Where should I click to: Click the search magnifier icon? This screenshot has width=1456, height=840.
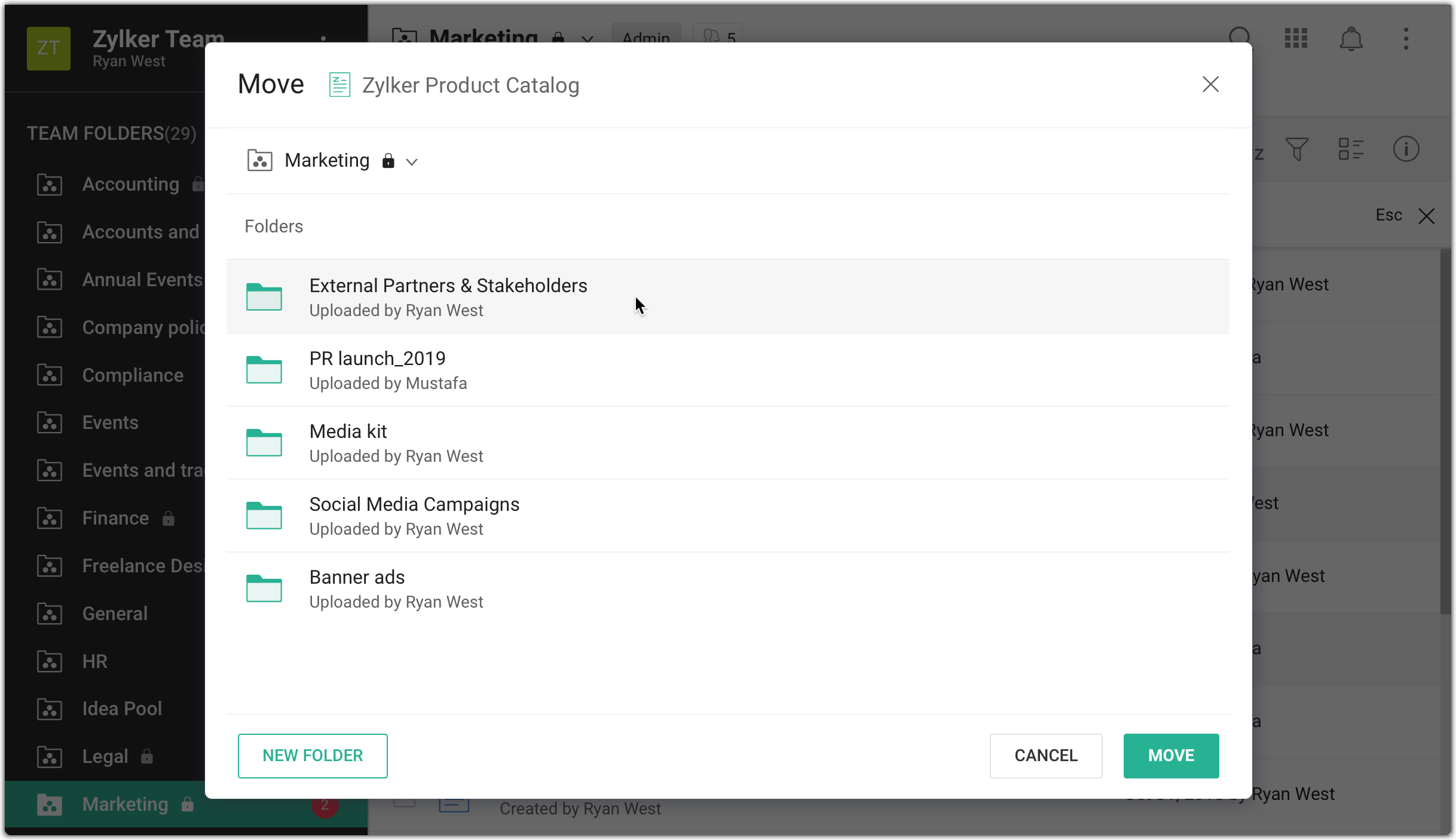(x=1240, y=36)
